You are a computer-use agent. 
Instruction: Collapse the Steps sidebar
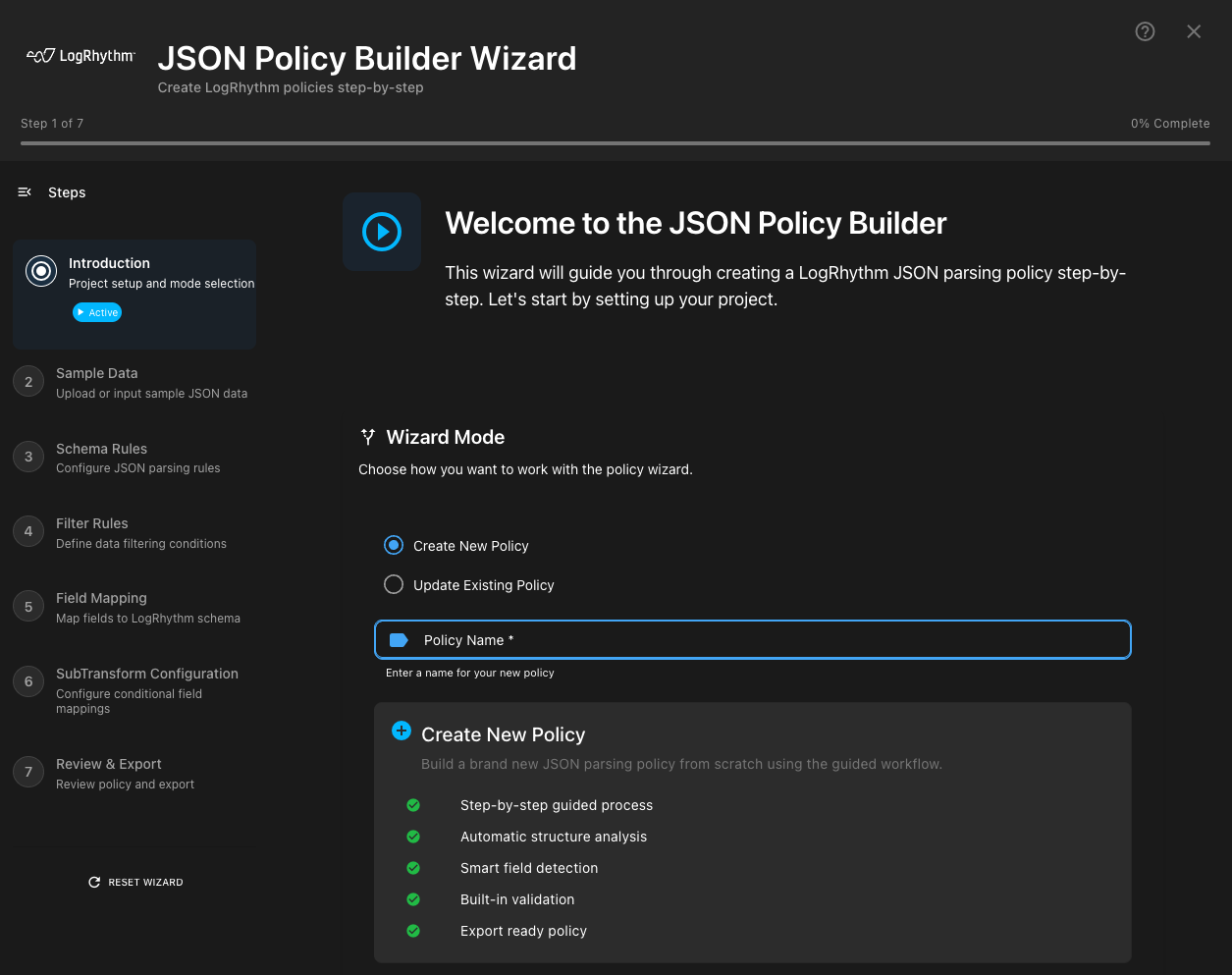click(x=25, y=192)
